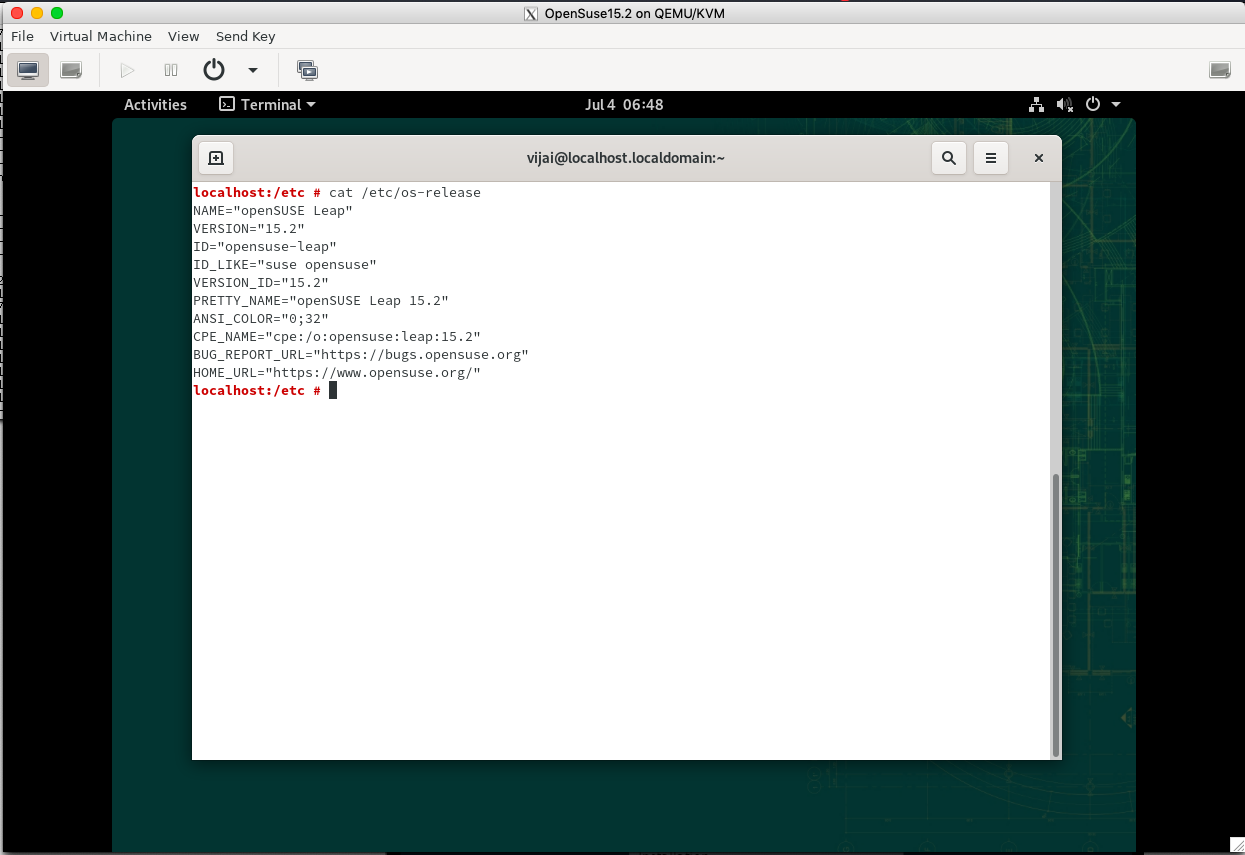Click the terminal cursor at the last prompt
This screenshot has height=855, width=1245.
[x=333, y=390]
